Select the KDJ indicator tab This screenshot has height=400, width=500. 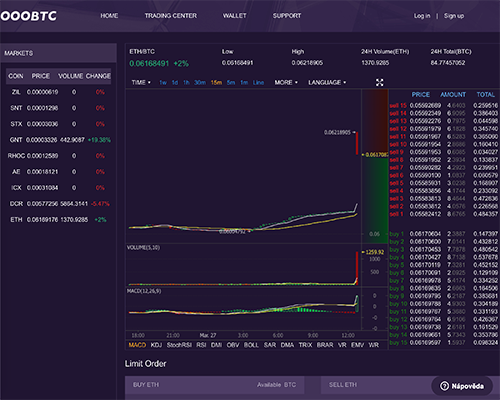point(156,345)
